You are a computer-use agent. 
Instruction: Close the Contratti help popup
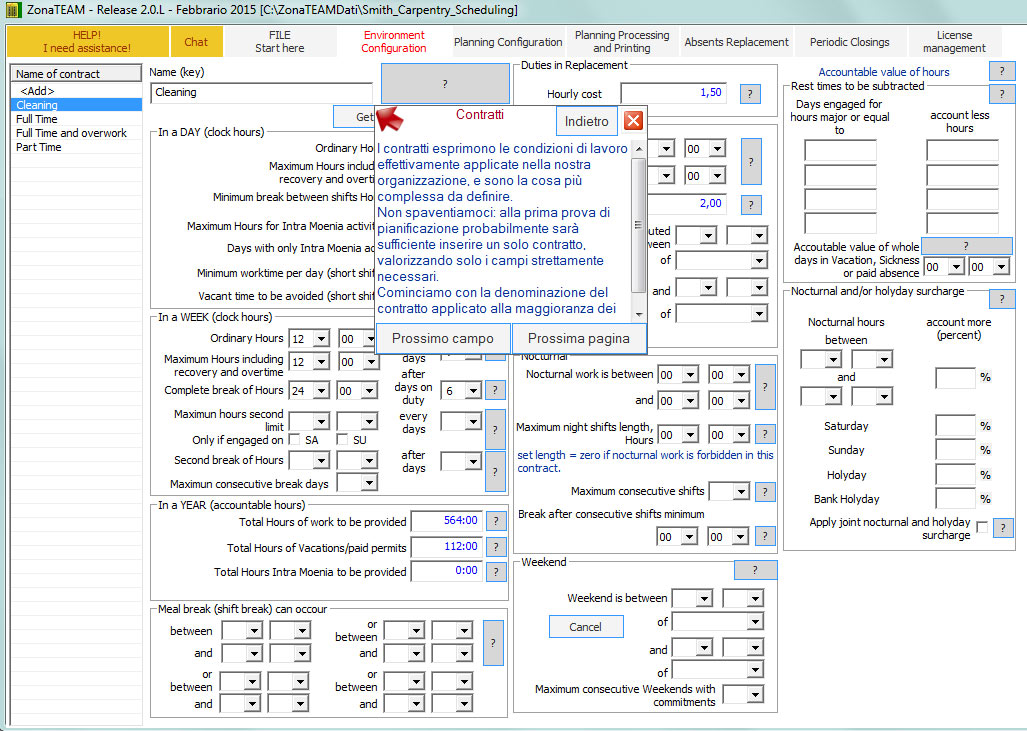click(x=633, y=121)
